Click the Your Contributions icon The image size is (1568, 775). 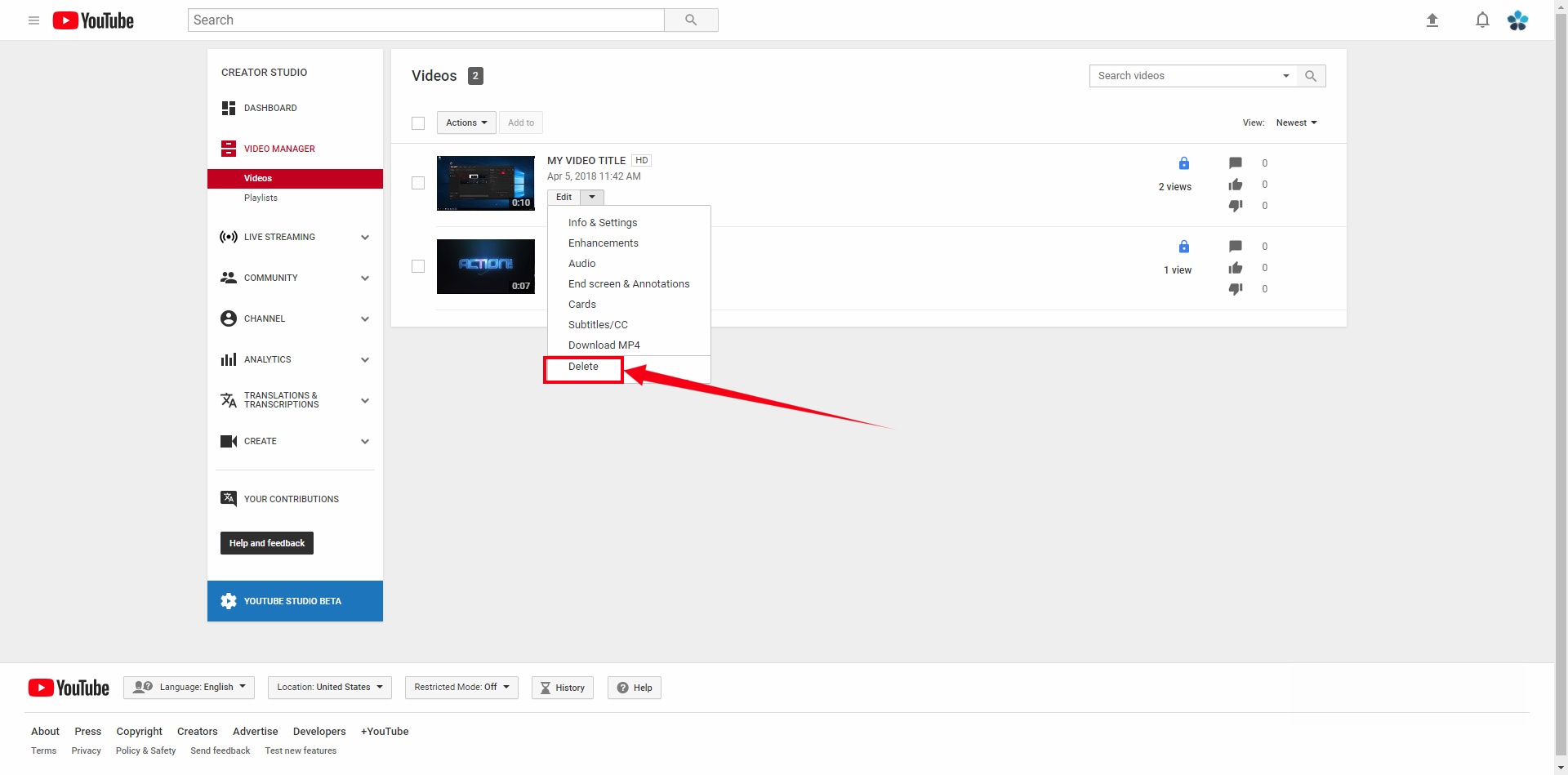229,498
